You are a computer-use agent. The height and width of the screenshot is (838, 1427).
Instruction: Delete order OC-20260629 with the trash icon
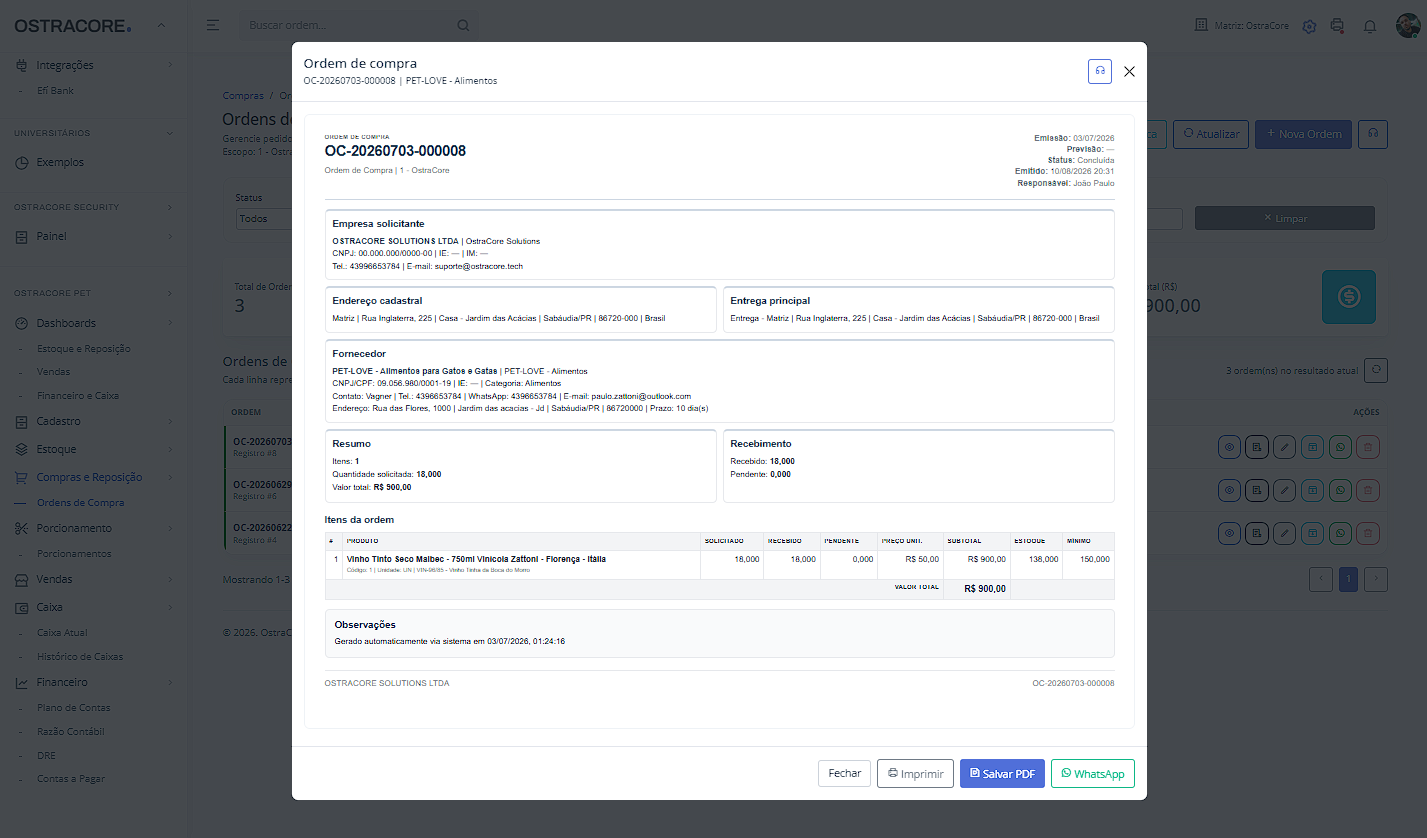(x=1368, y=490)
